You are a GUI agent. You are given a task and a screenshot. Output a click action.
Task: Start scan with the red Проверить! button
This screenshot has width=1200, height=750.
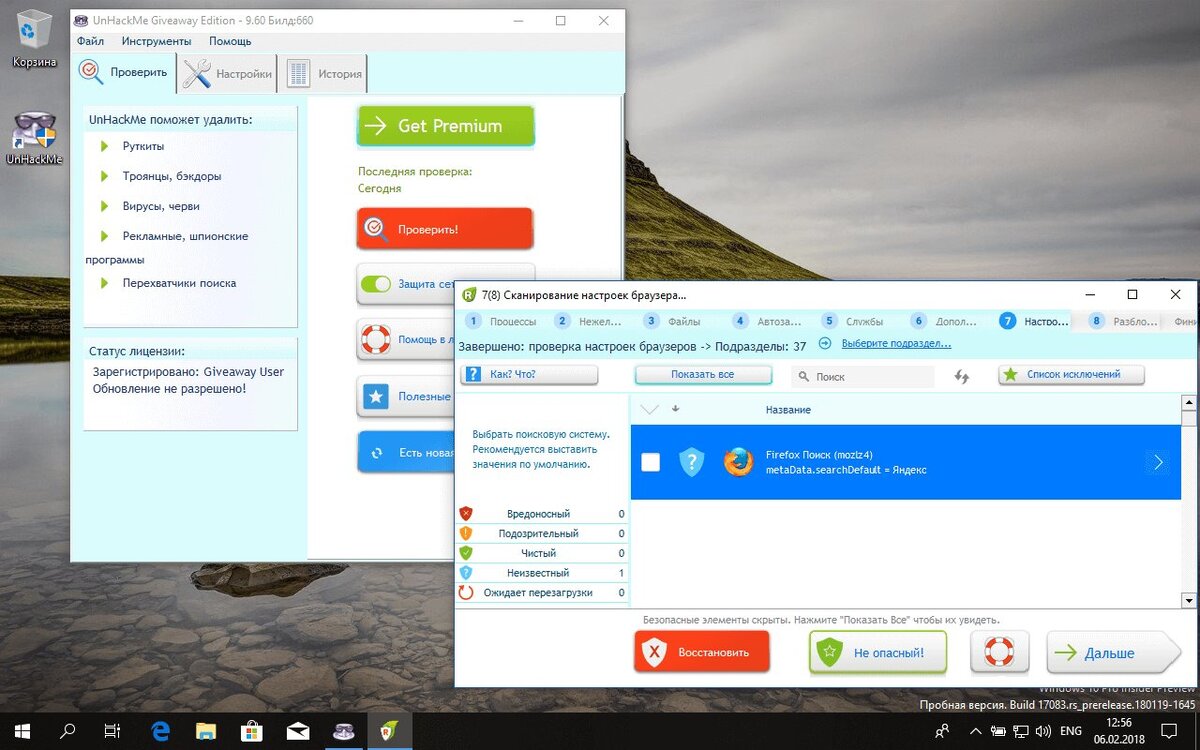click(445, 229)
